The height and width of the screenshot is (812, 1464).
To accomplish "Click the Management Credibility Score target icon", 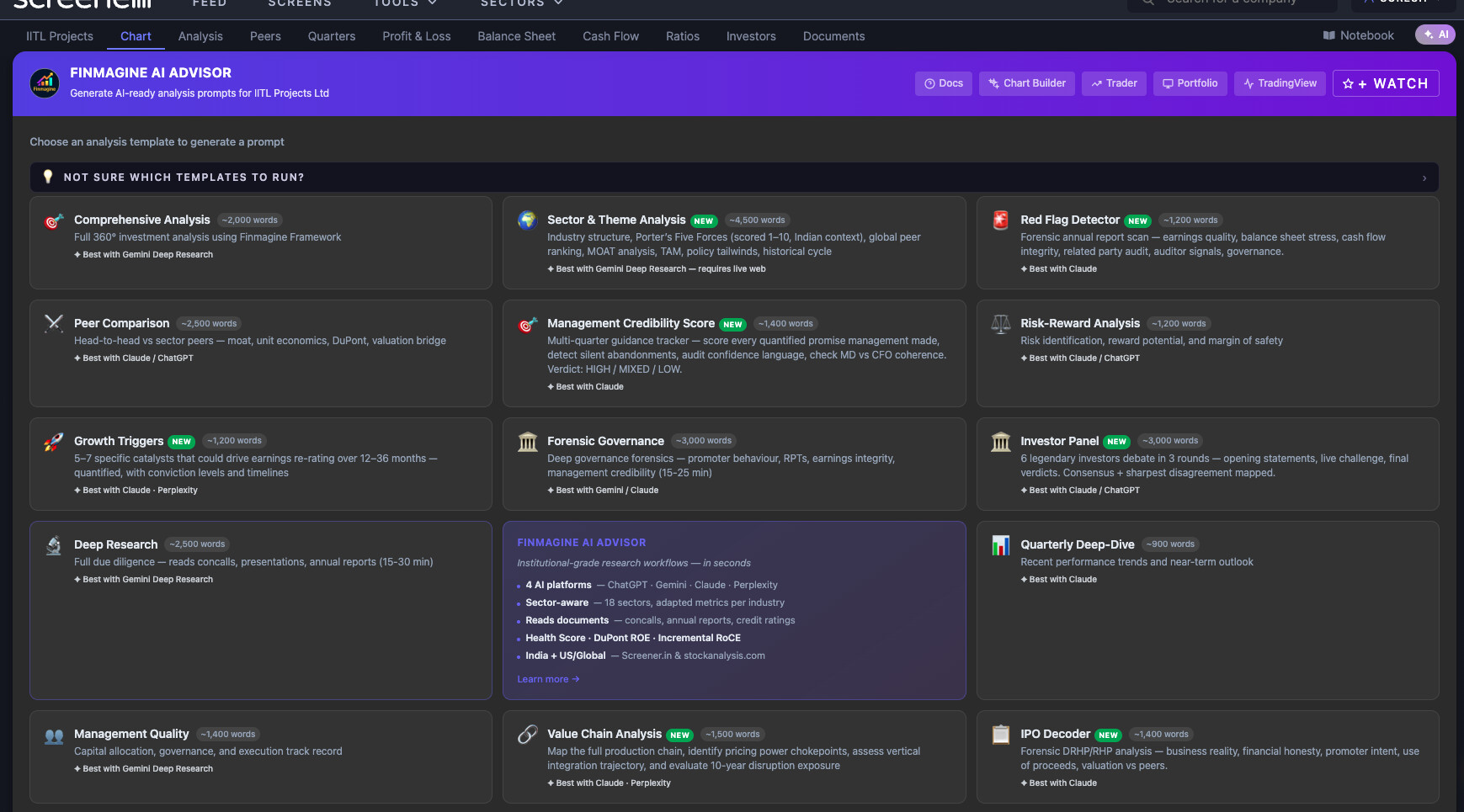I will click(528, 324).
